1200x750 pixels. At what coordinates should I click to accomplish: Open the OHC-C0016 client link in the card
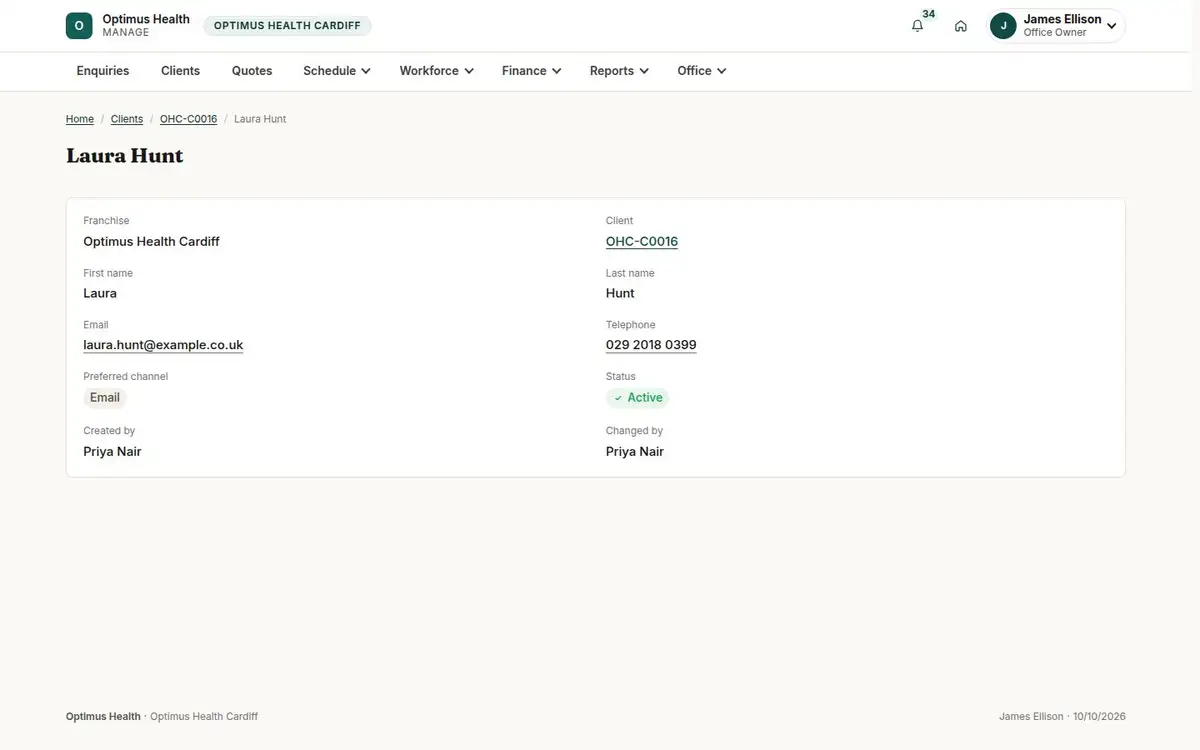(642, 242)
